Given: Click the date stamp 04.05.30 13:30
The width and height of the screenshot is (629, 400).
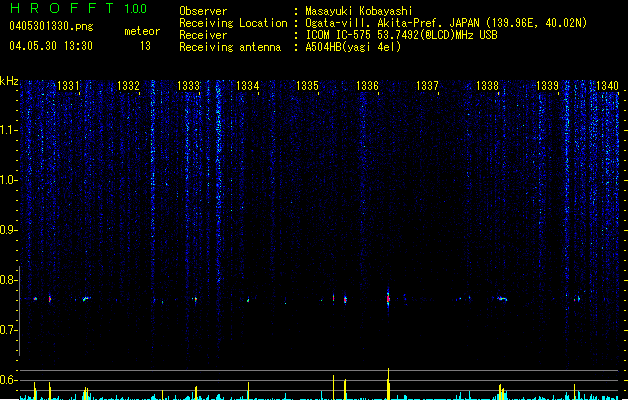Looking at the screenshot, I should pos(51,46).
